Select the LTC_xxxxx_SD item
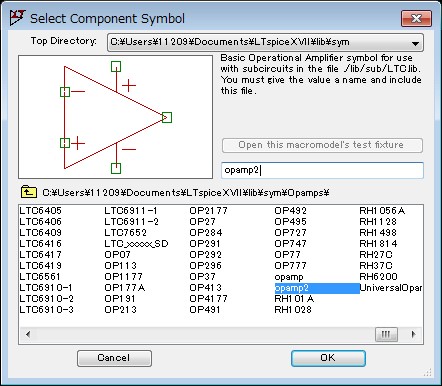 point(136,244)
